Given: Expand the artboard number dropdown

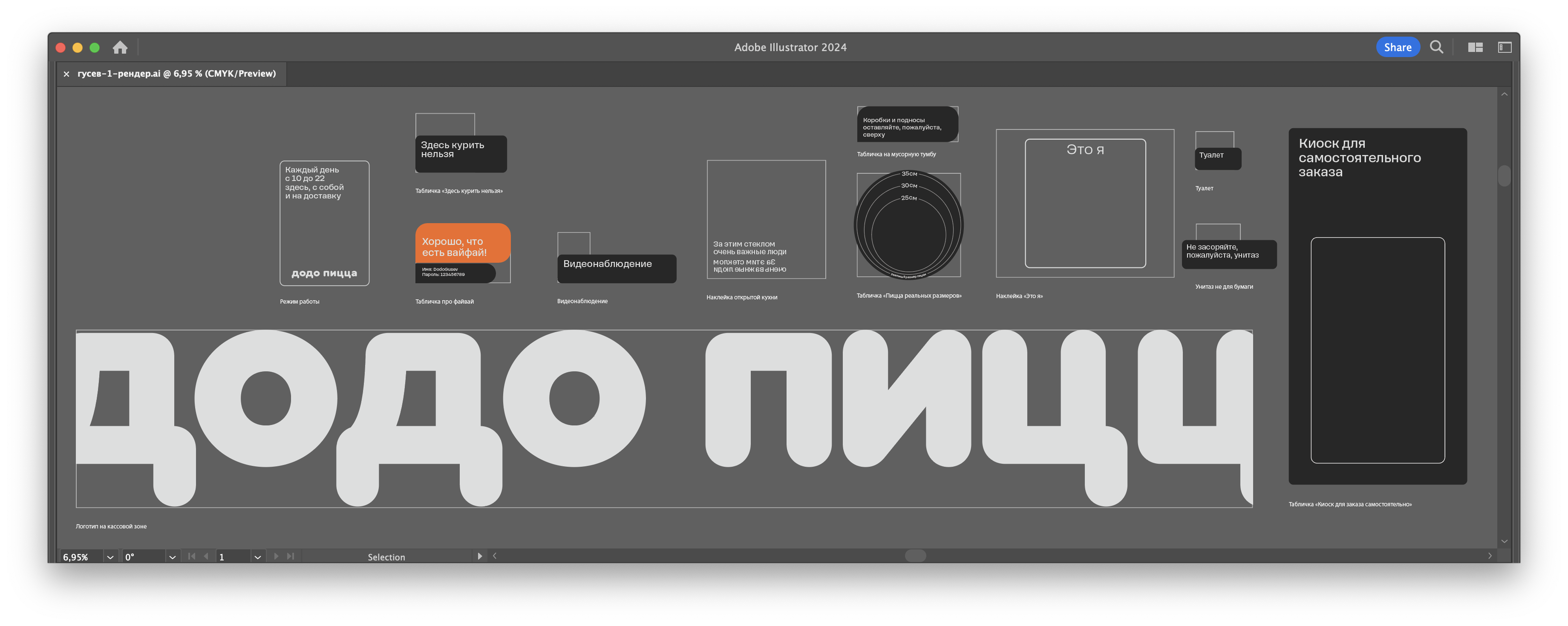Looking at the screenshot, I should click(257, 557).
